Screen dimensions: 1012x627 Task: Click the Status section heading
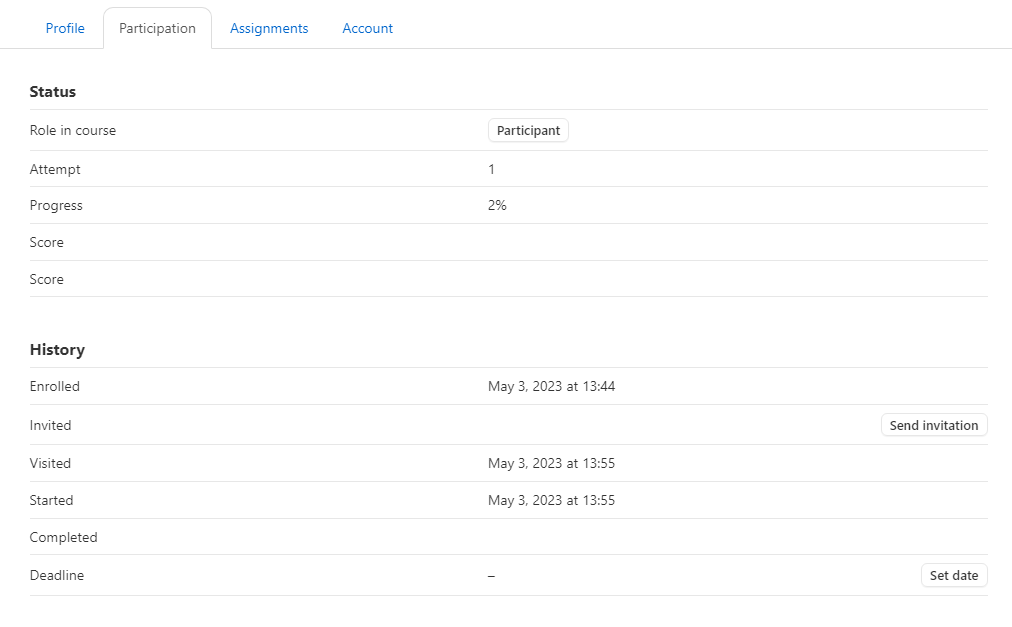pos(53,92)
